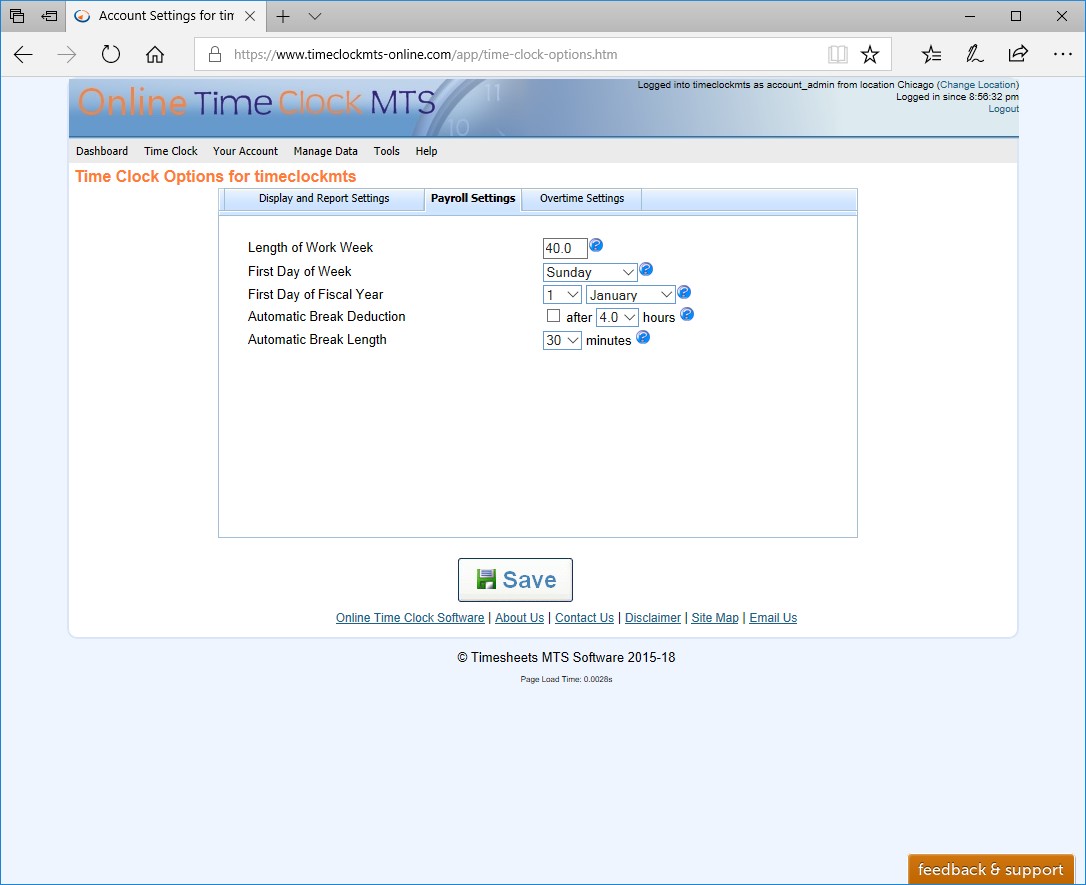Add page to favorites star

coord(870,55)
